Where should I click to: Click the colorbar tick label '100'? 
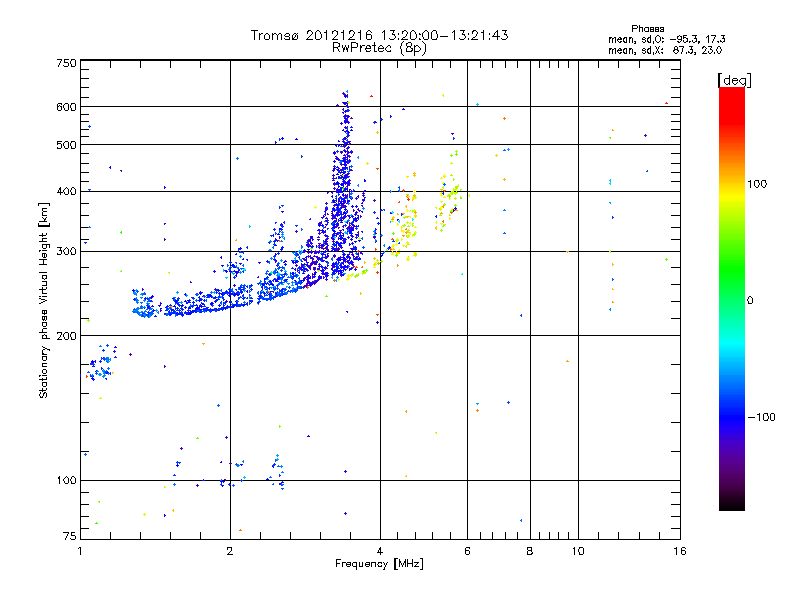click(757, 184)
